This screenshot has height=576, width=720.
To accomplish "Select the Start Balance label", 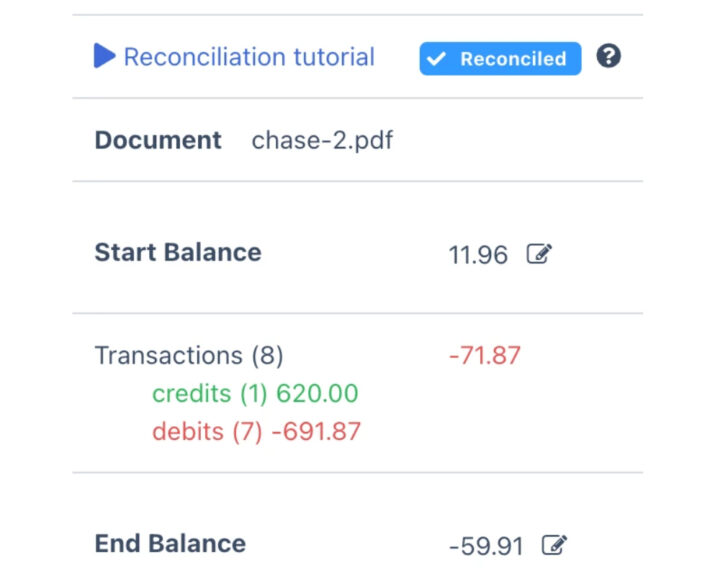I will coord(178,252).
